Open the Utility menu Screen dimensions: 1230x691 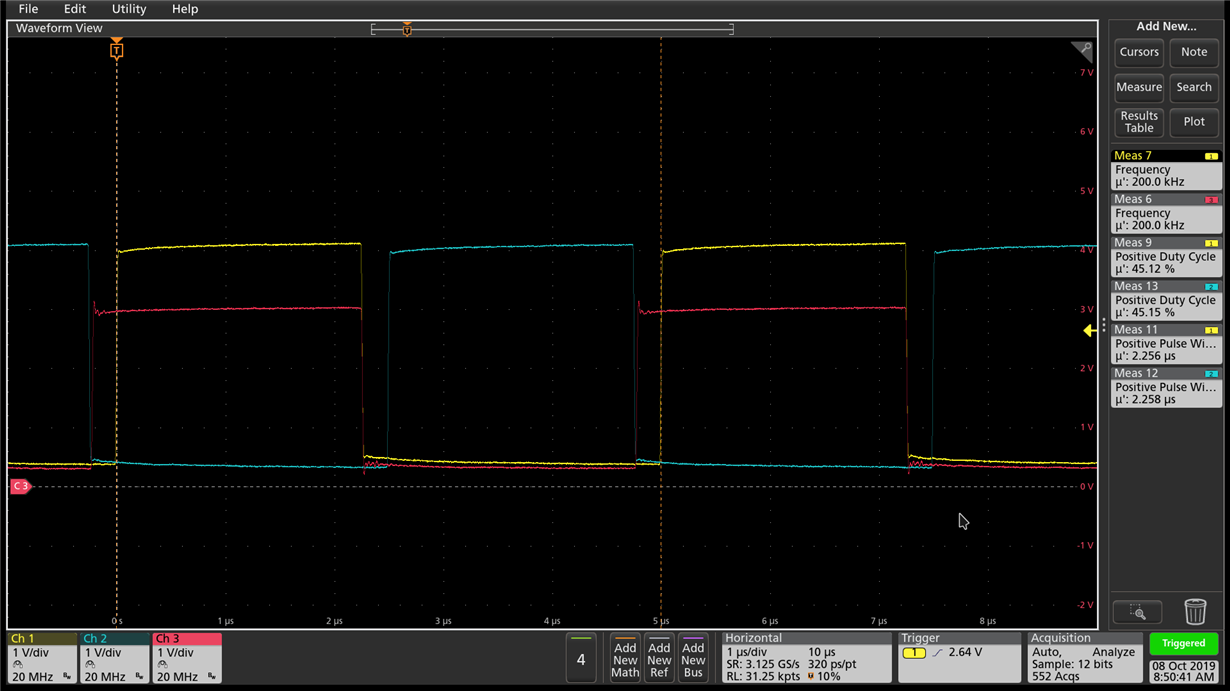[129, 9]
